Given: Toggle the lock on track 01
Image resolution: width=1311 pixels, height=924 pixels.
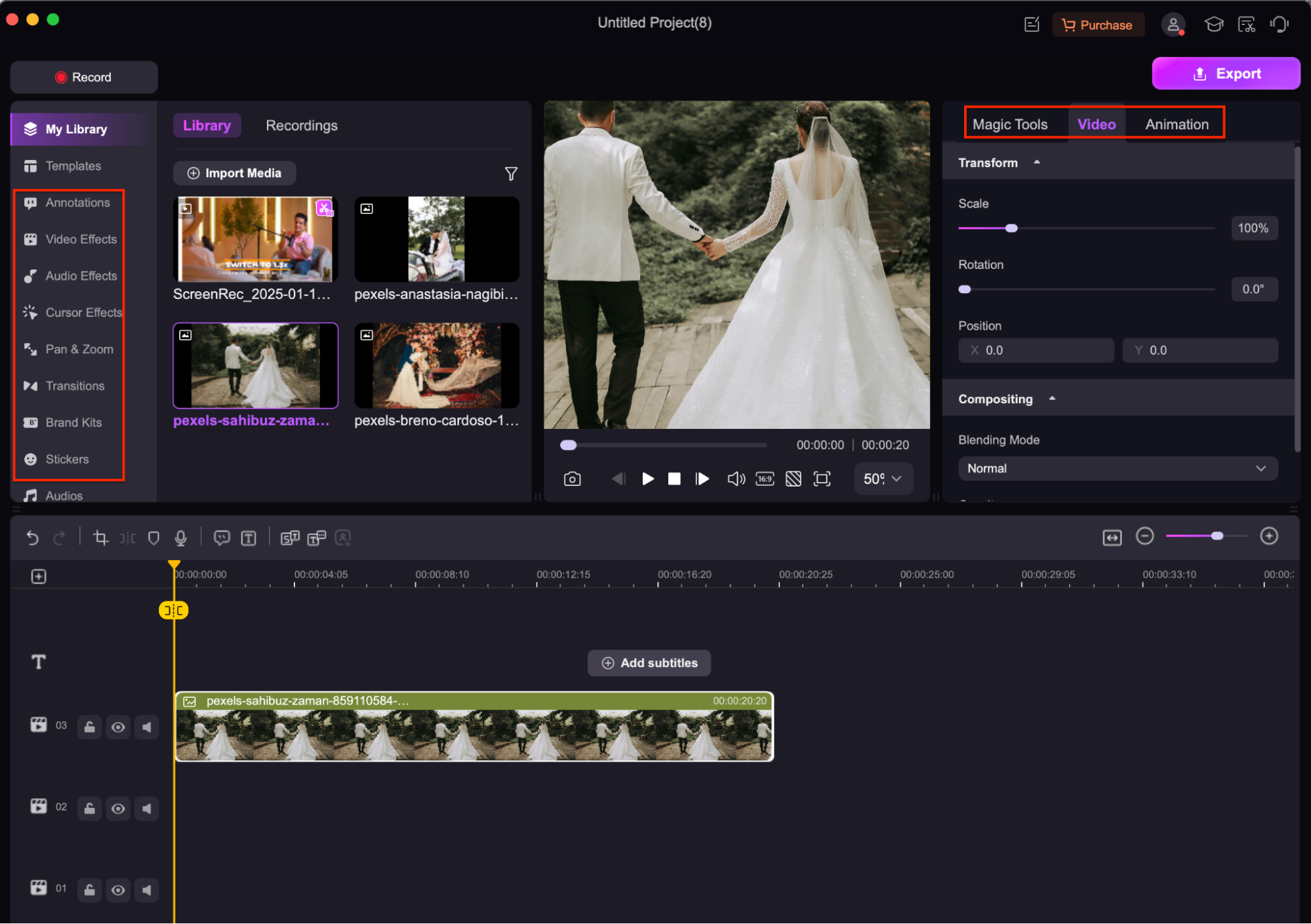Looking at the screenshot, I should coord(89,890).
